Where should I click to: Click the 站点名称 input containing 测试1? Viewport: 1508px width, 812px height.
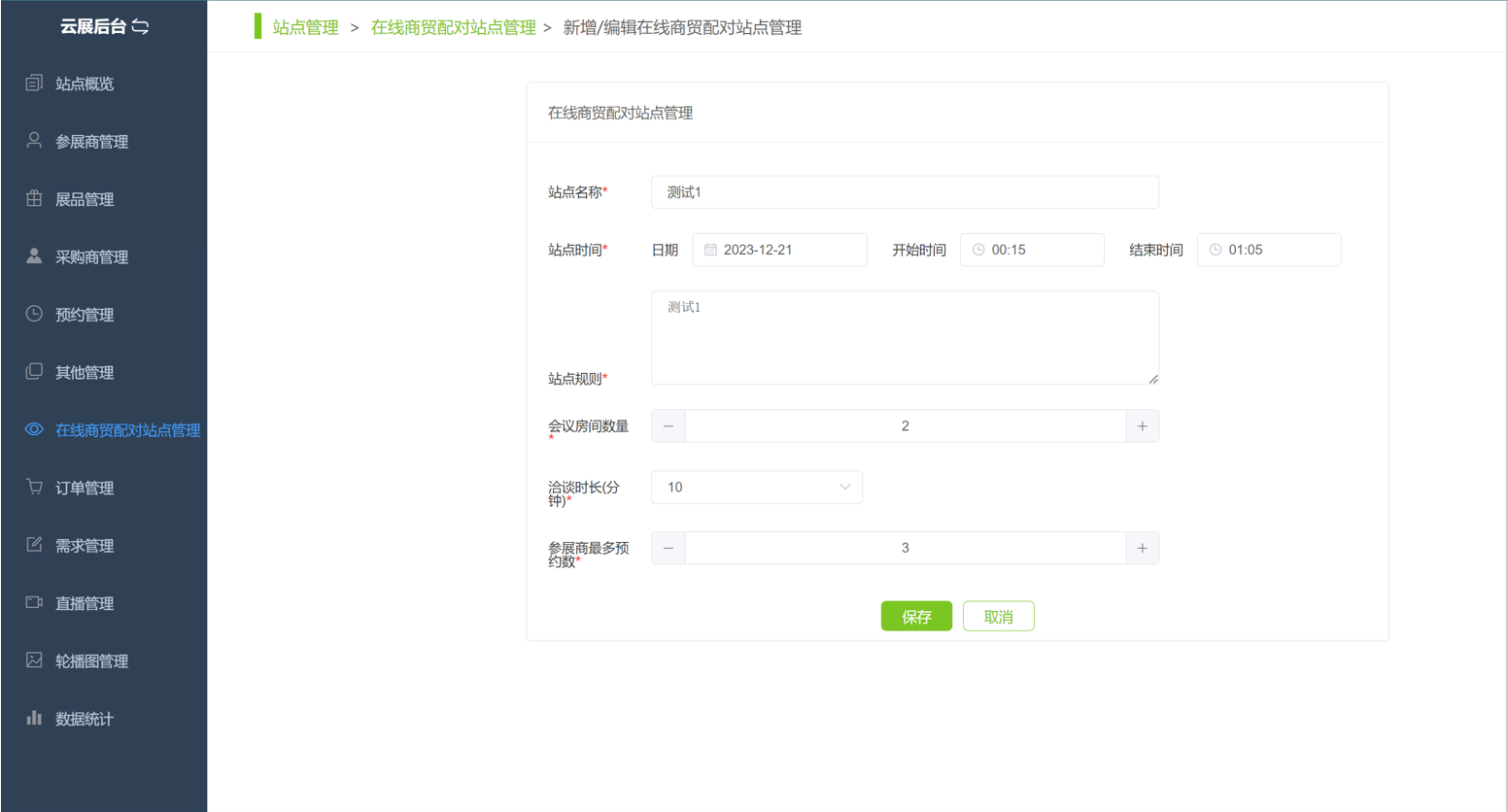pos(905,192)
